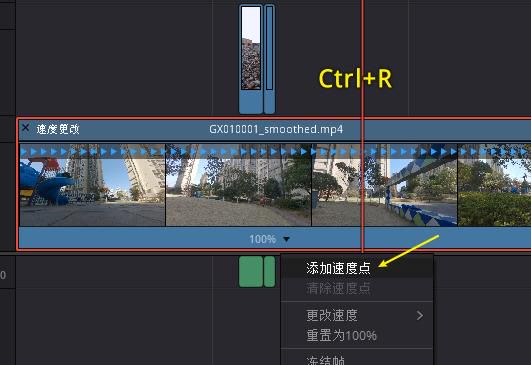The image size is (531, 365).
Task: Click the GX010001_smoothed.mp4 clip title
Action: (276, 129)
